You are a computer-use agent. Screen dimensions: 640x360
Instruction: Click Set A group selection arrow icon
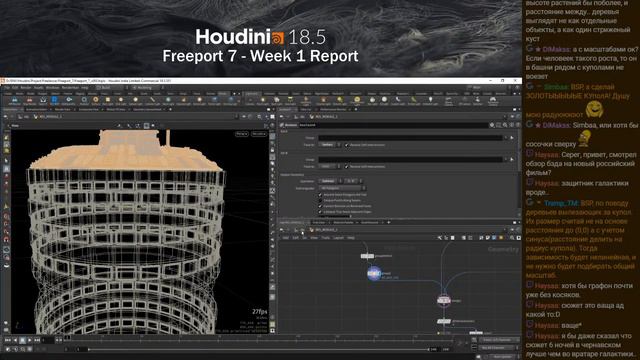pyautogui.click(x=512, y=138)
